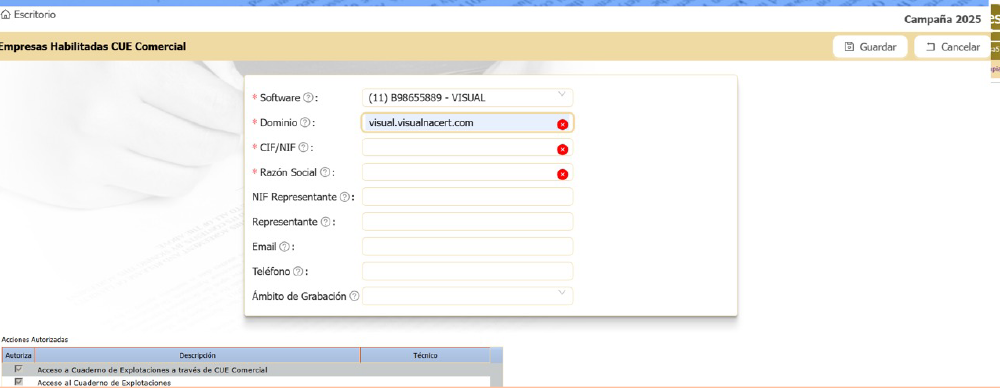This screenshot has width=1000, height=388.
Task: Focus the Razón Social input field
Action: tap(467, 172)
